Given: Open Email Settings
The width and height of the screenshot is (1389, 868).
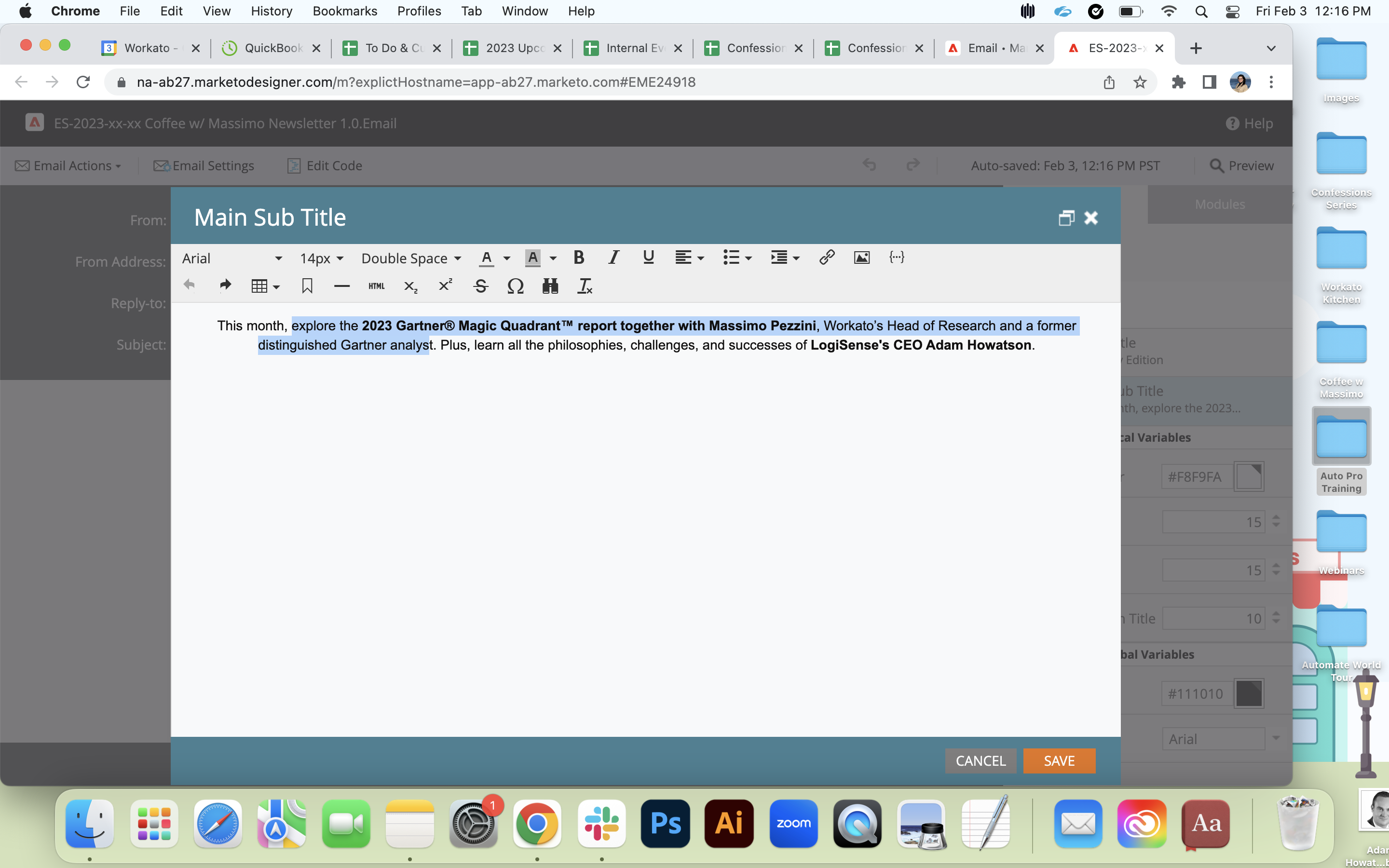Looking at the screenshot, I should coord(204,166).
